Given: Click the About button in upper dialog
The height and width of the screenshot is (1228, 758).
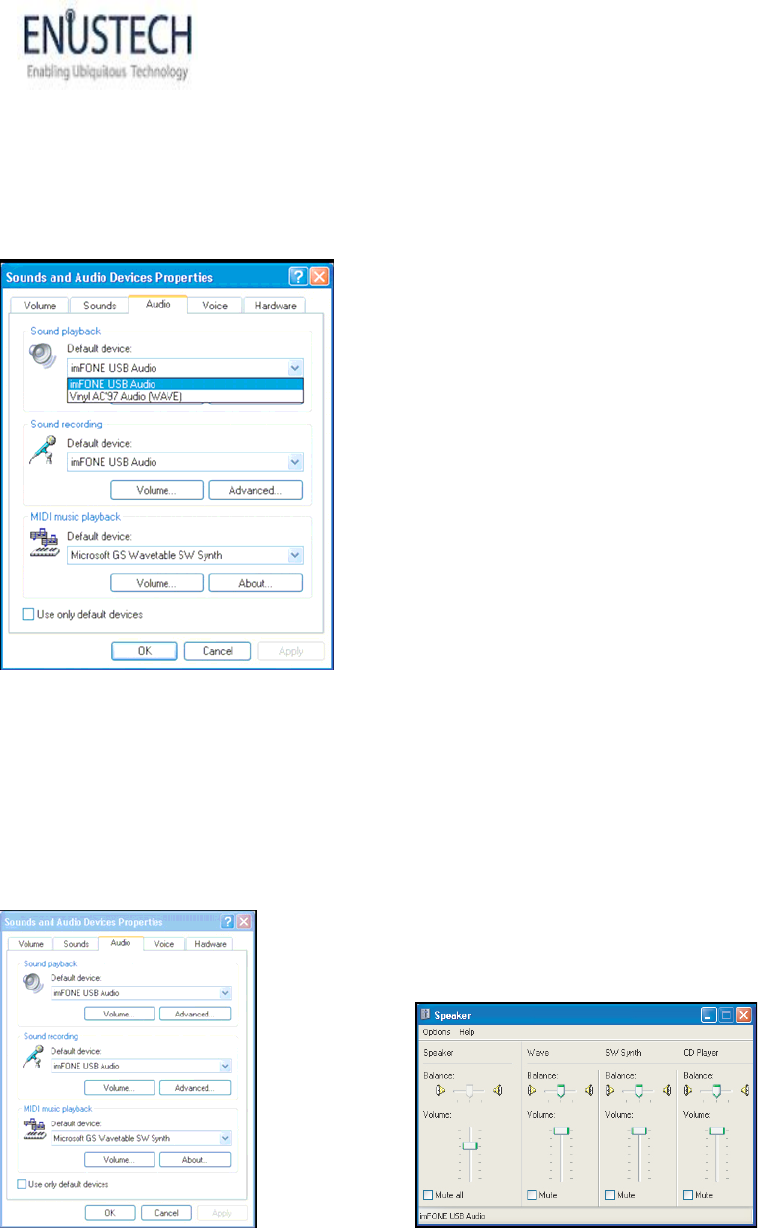Looking at the screenshot, I should point(255,583).
